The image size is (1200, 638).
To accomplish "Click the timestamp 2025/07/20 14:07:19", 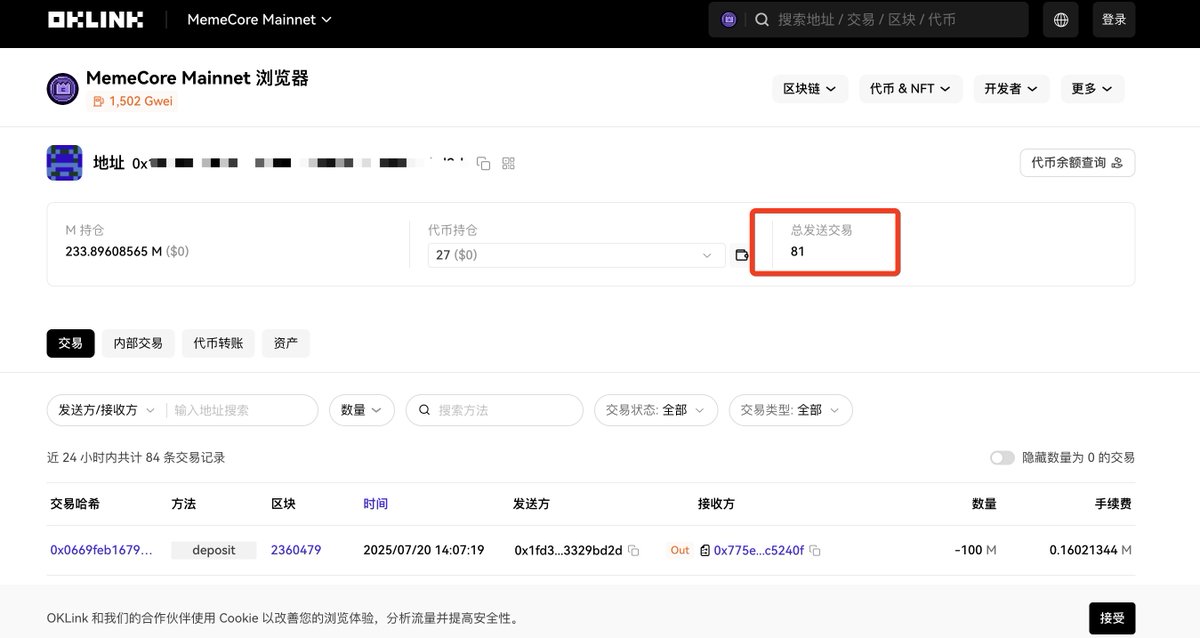I will (x=424, y=550).
